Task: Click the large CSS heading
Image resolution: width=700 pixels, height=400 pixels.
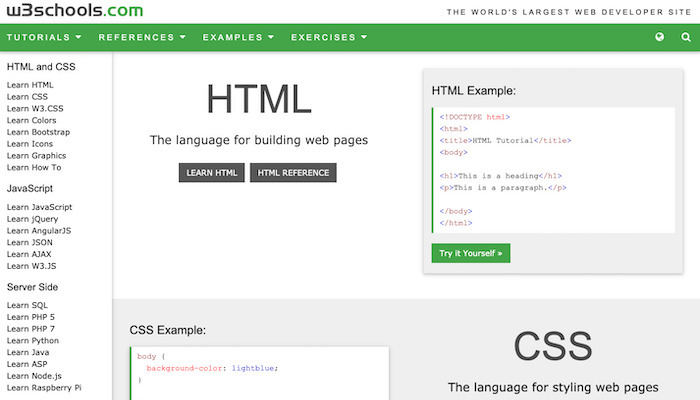Action: click(553, 346)
